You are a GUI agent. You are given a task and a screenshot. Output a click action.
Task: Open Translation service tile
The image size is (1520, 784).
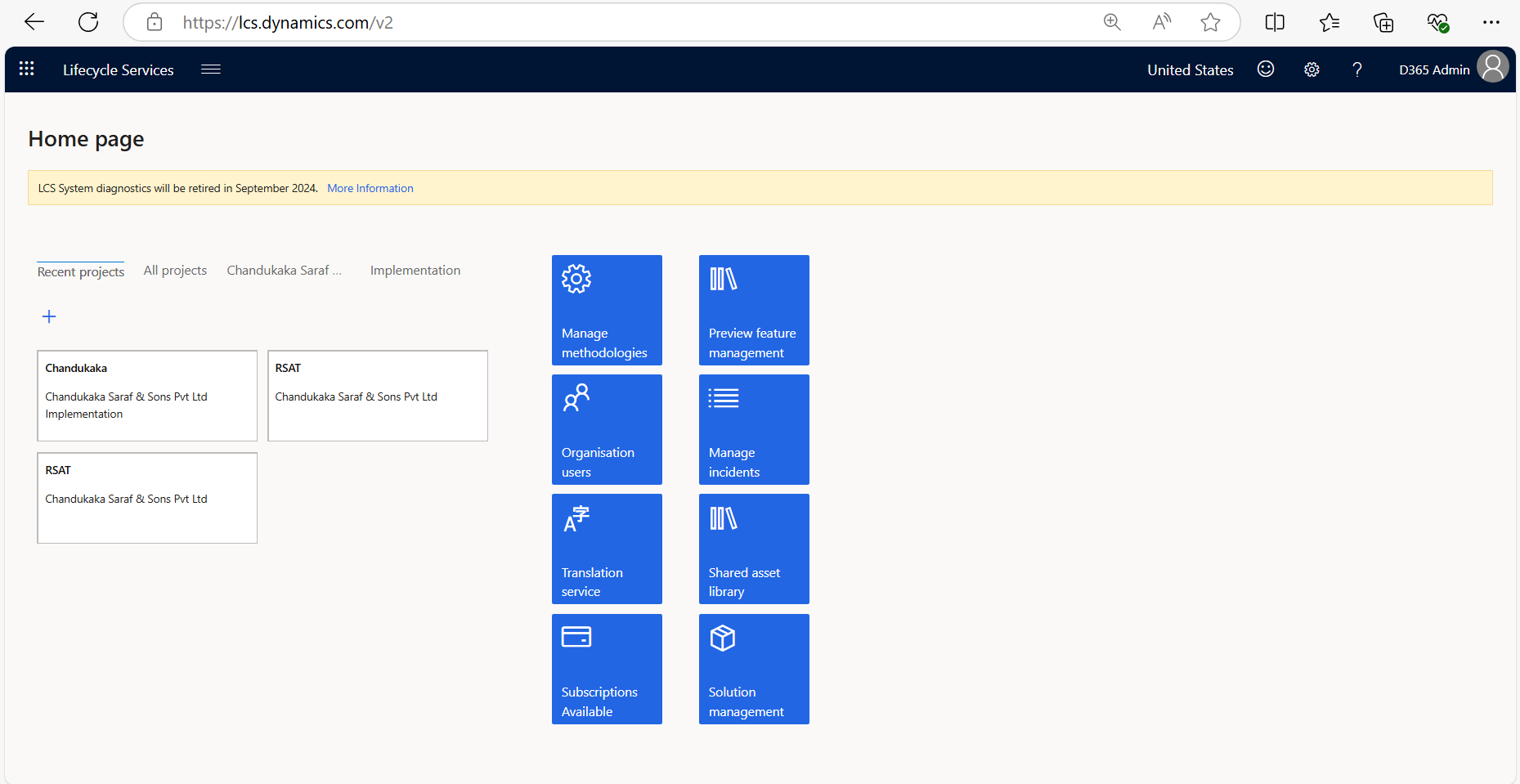tap(607, 549)
